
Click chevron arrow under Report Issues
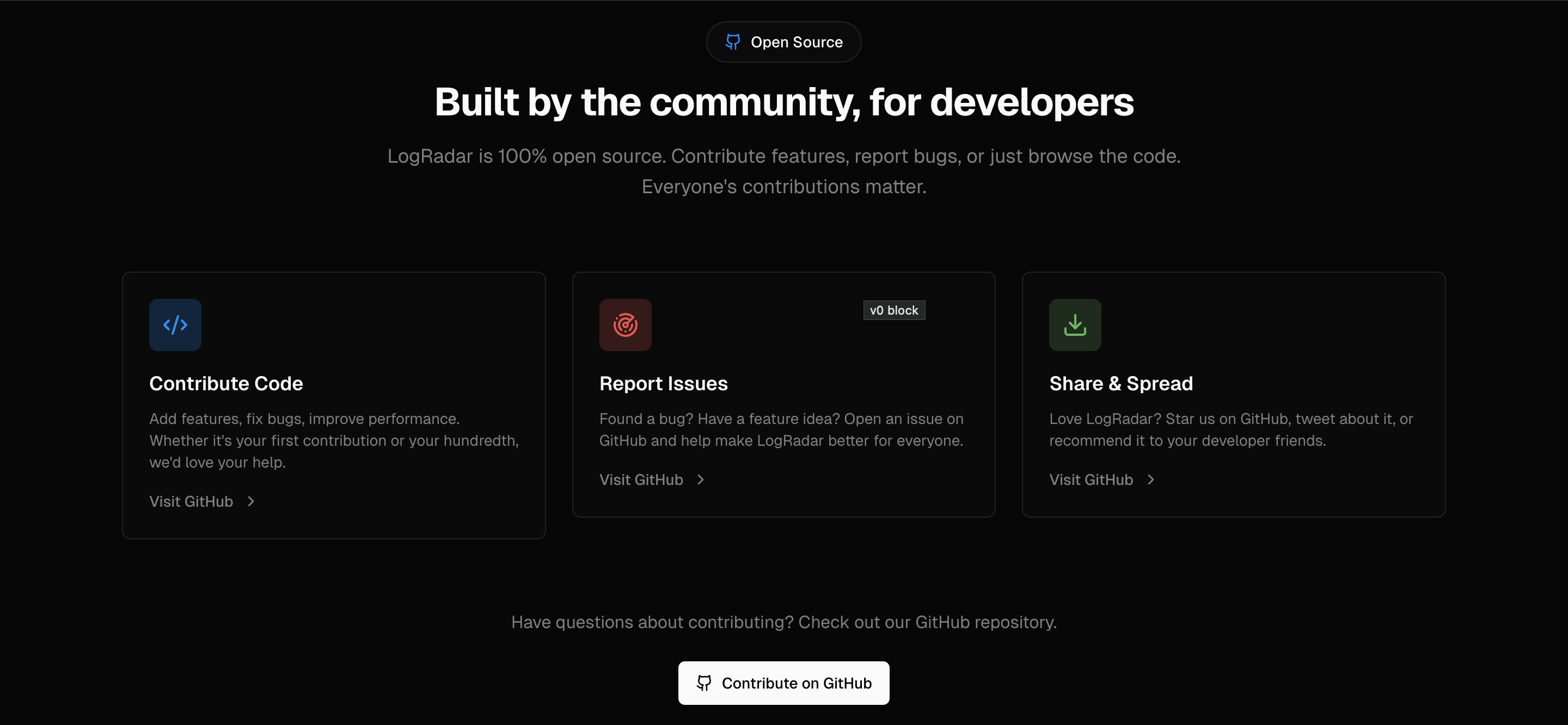pos(701,480)
